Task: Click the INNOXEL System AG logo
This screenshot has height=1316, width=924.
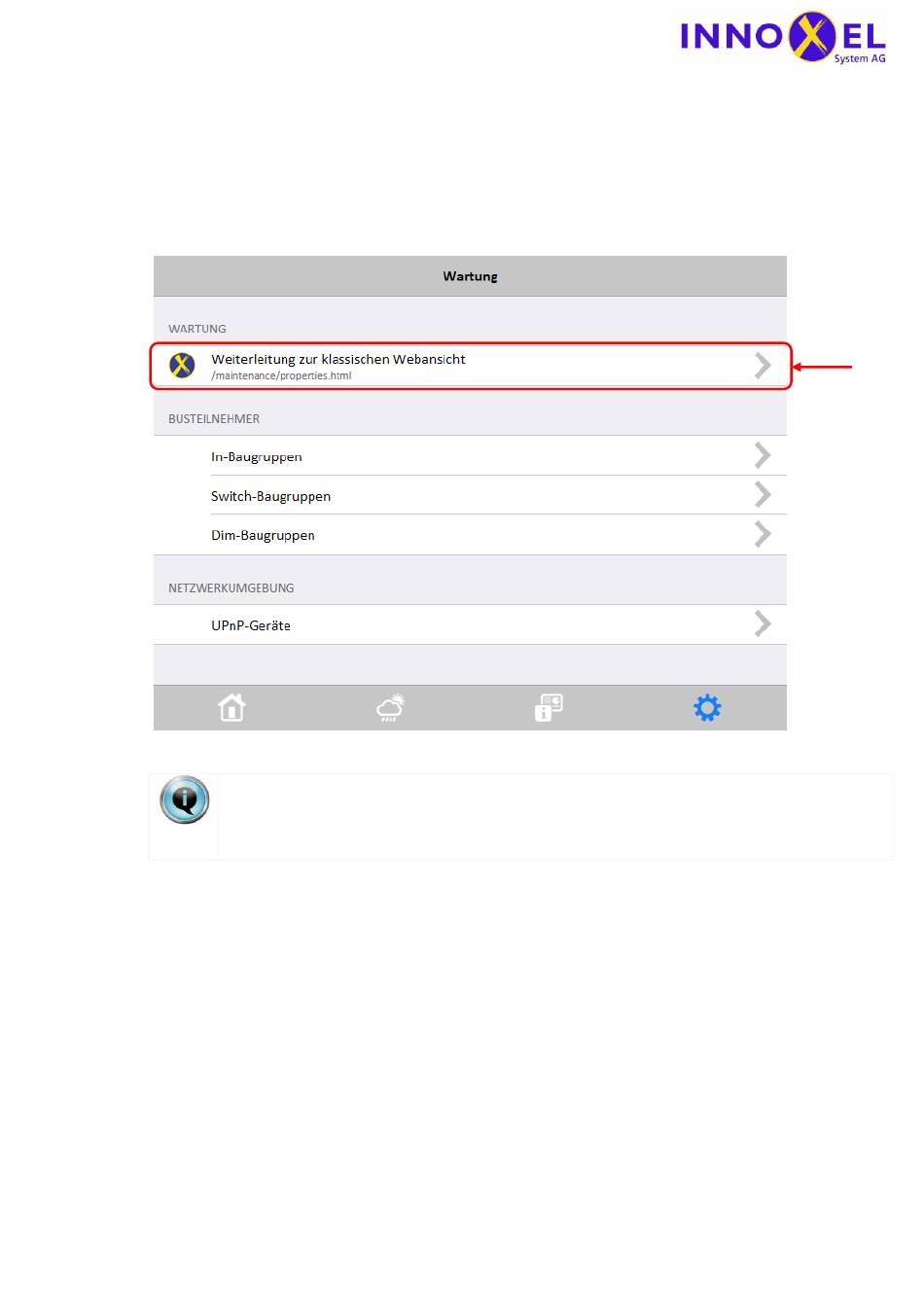Action: (x=783, y=38)
